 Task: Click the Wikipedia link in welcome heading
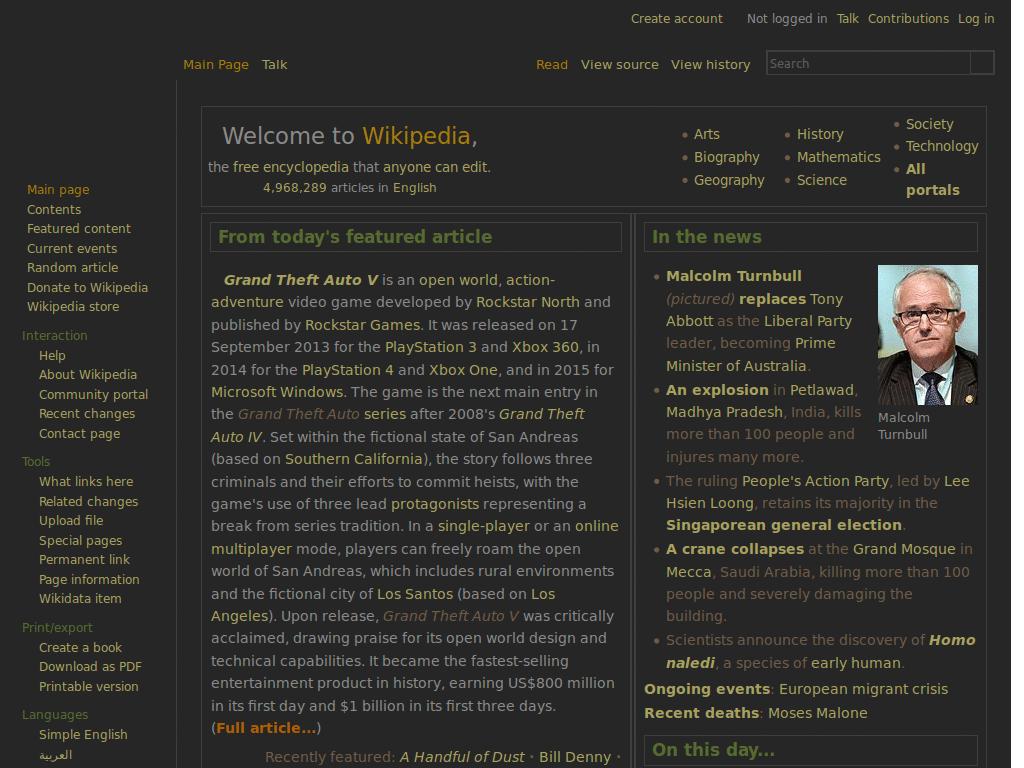tap(416, 136)
